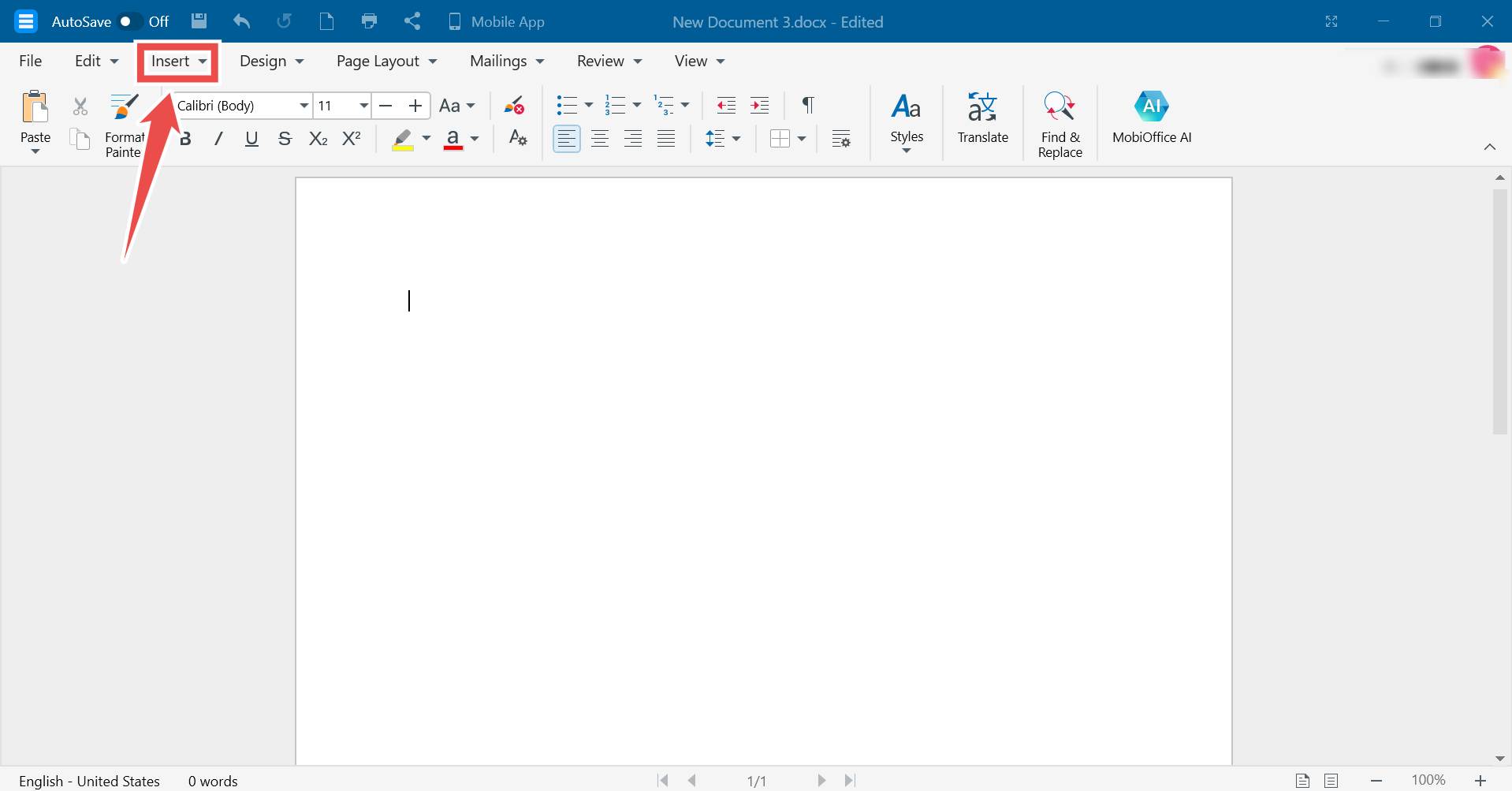Click the Print icon
The width and height of the screenshot is (1512, 791).
(369, 21)
